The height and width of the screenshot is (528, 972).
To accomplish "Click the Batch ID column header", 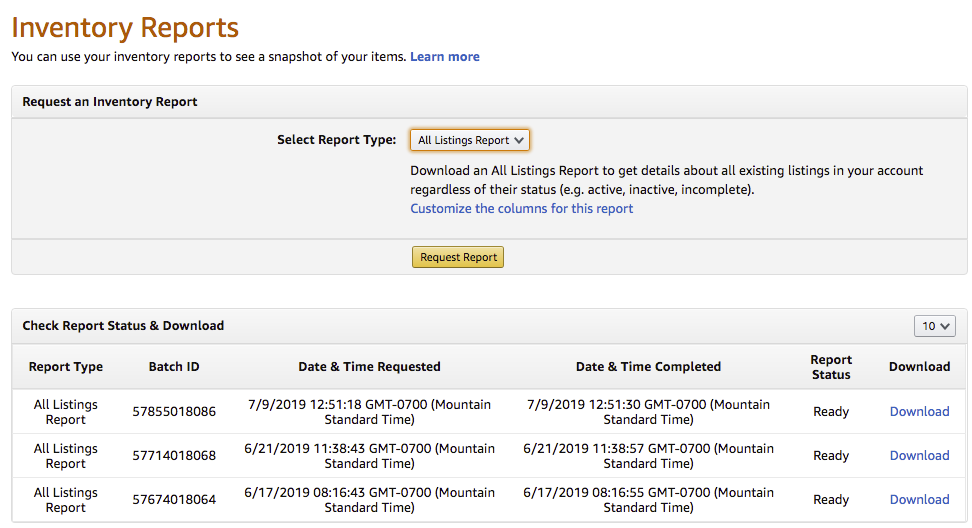I will tap(174, 367).
